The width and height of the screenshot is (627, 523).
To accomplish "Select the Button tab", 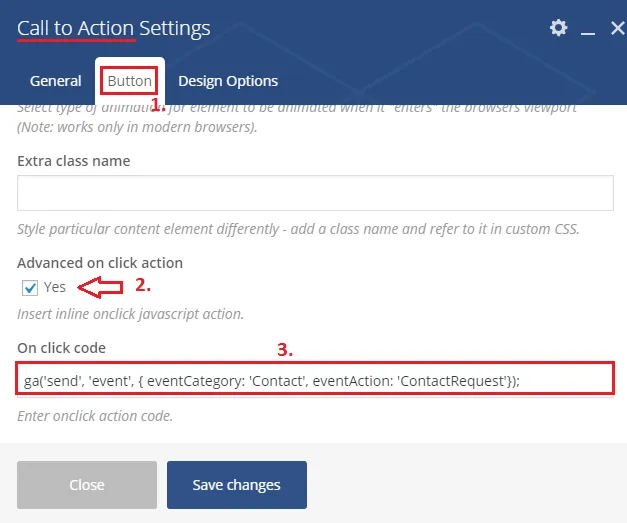I will [130, 81].
